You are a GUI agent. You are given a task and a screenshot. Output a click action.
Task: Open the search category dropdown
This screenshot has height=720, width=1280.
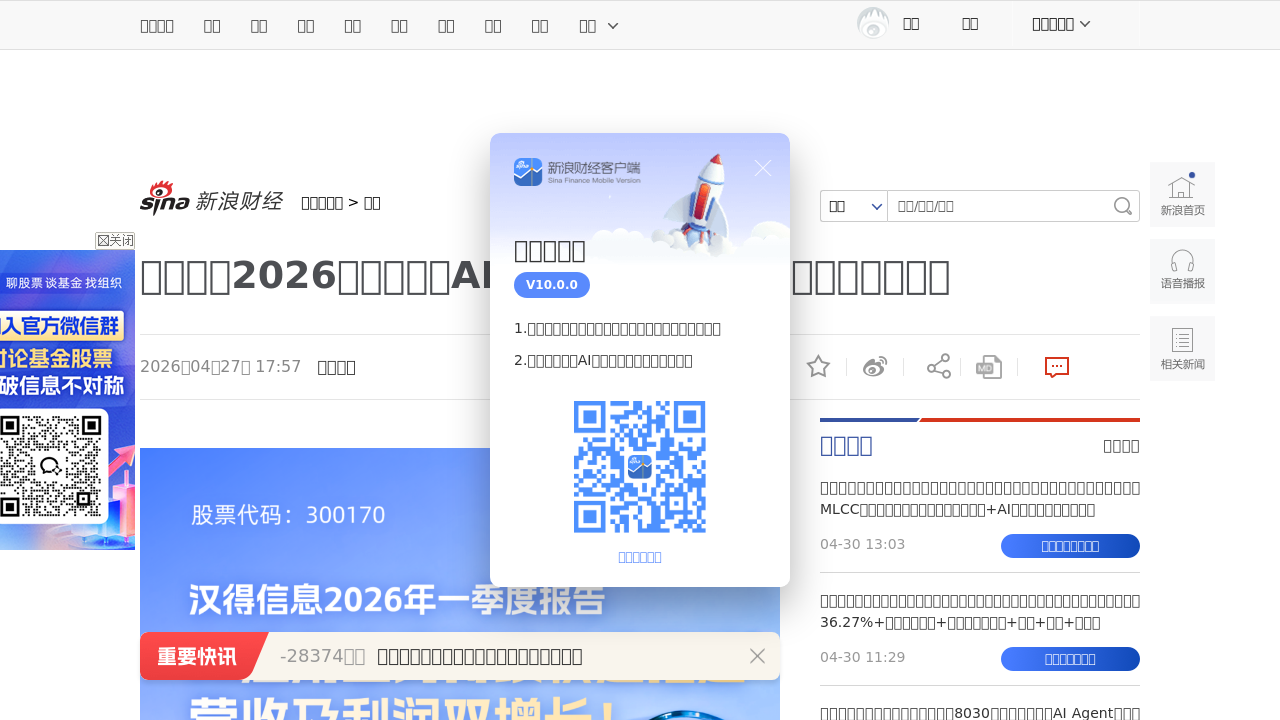[854, 206]
